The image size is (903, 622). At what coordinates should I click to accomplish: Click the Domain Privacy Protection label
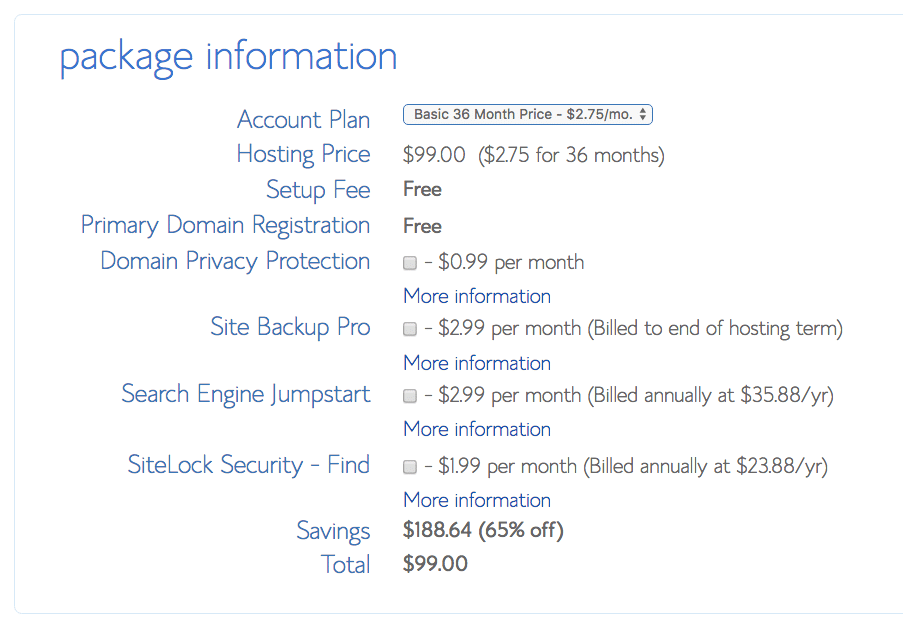[x=235, y=261]
